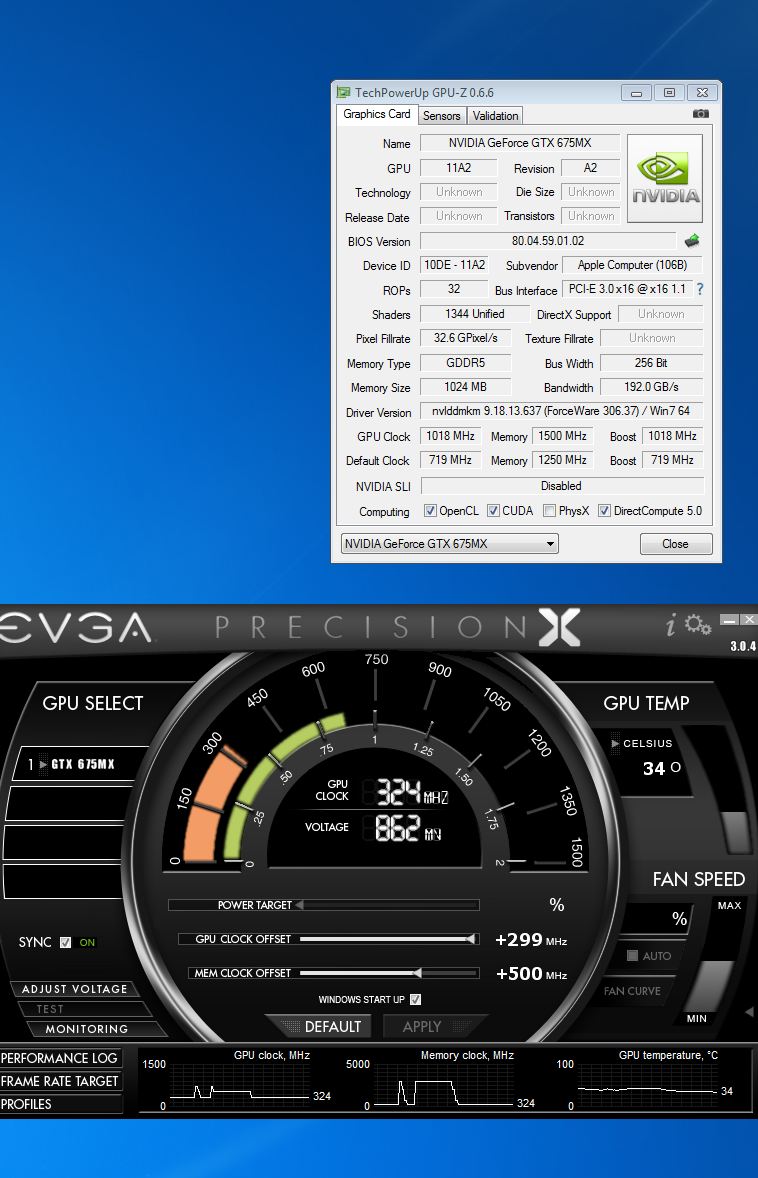
Task: Open the NVIDIA GeForce GTX 675MX dropdown
Action: tap(449, 543)
